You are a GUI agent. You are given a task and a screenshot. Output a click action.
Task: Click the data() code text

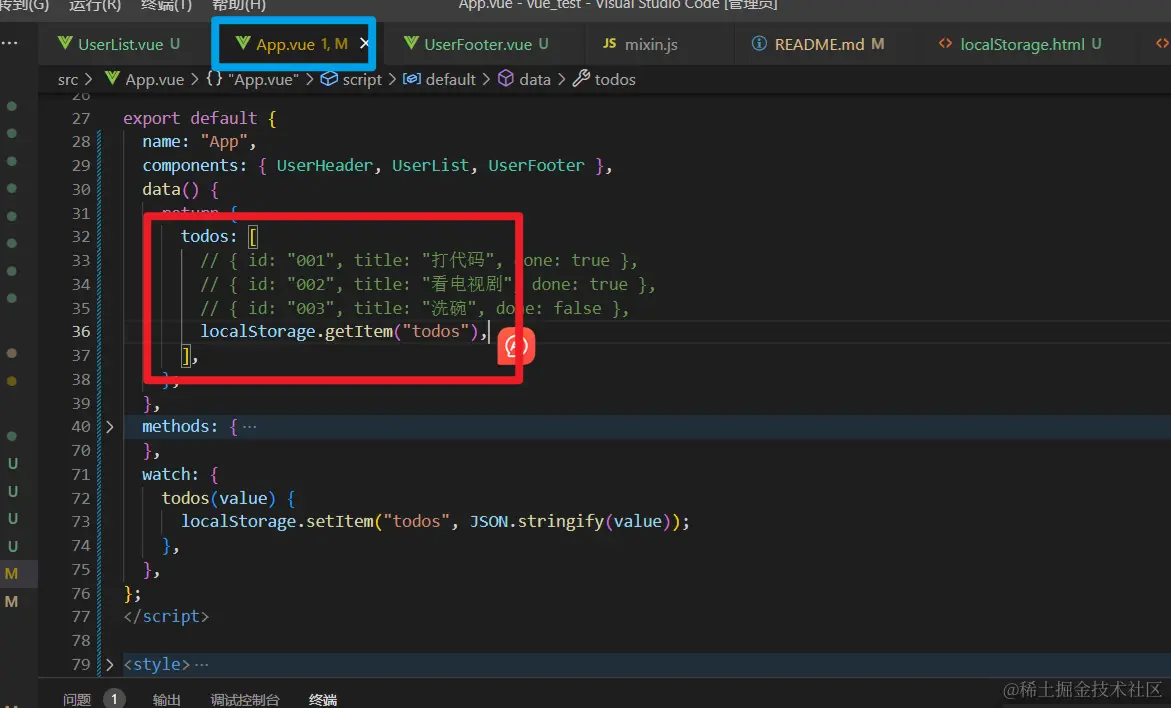pos(170,189)
